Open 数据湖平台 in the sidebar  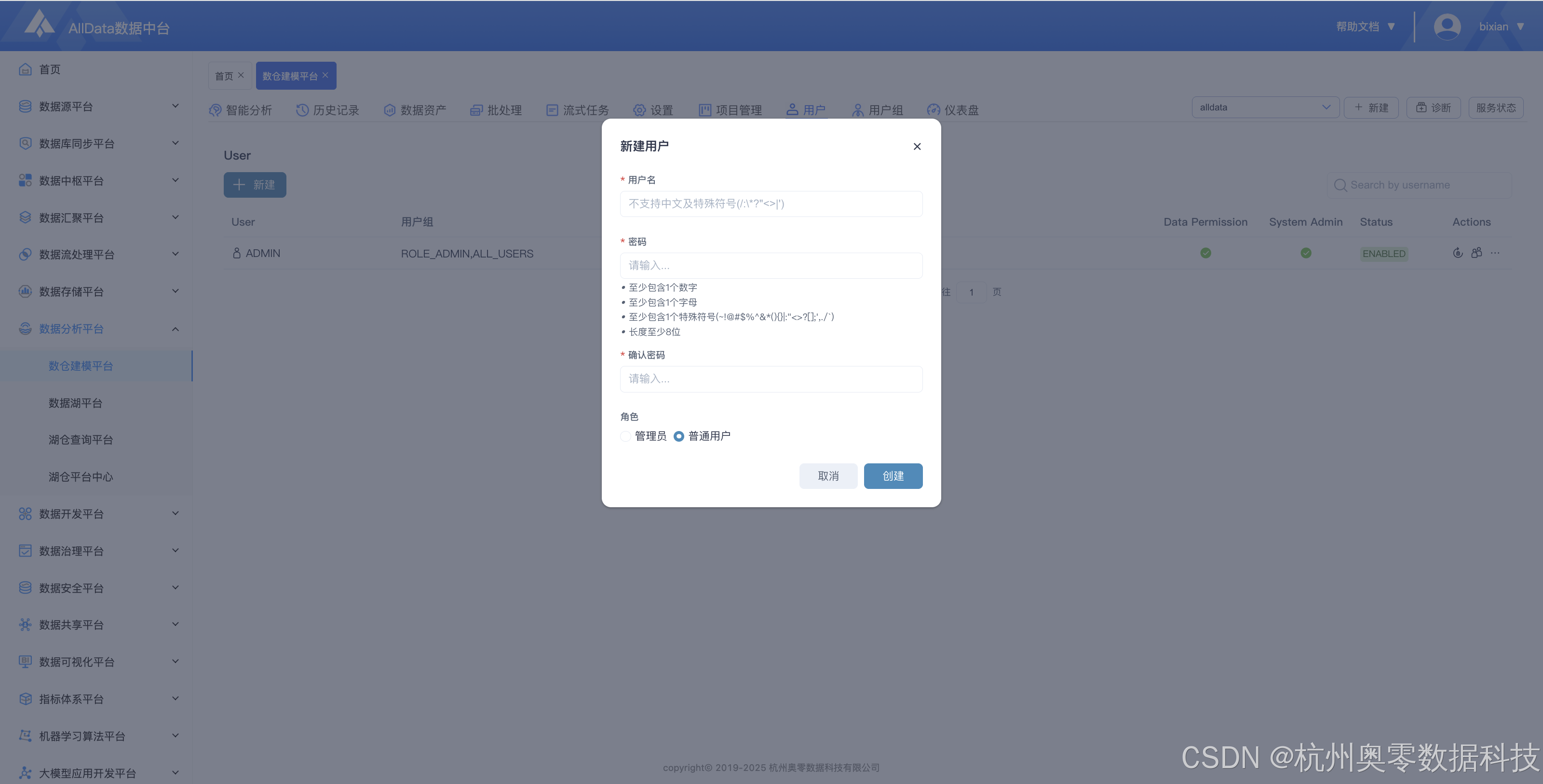point(76,403)
